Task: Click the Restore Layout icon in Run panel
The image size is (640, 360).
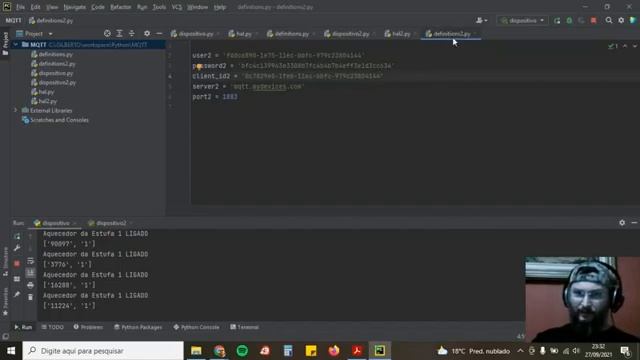Action: [17, 279]
